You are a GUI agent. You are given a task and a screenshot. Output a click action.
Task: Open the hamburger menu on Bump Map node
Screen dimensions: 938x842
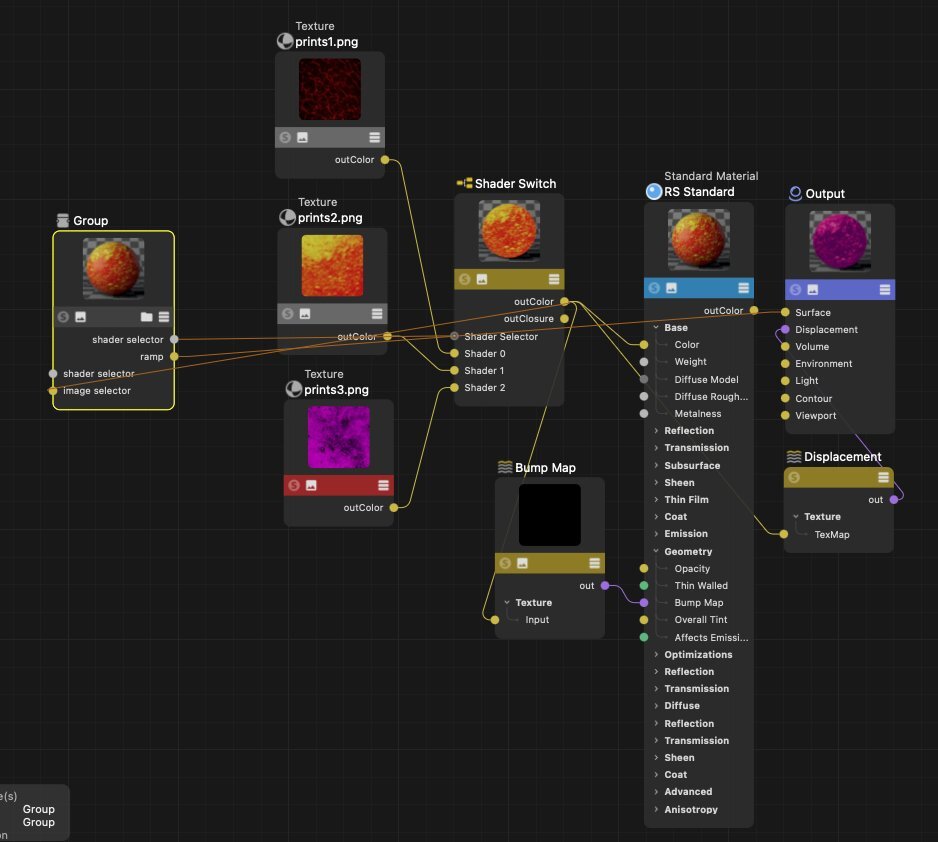595,563
